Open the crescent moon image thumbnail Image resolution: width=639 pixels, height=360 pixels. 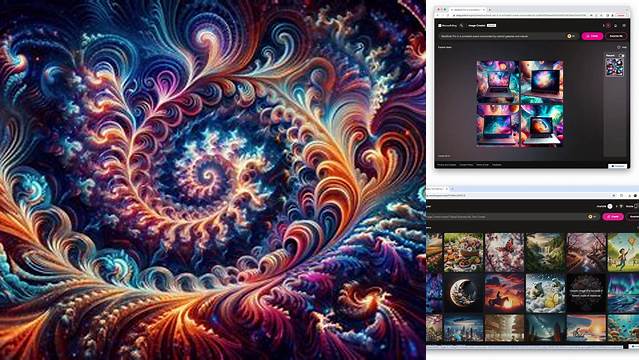463,293
